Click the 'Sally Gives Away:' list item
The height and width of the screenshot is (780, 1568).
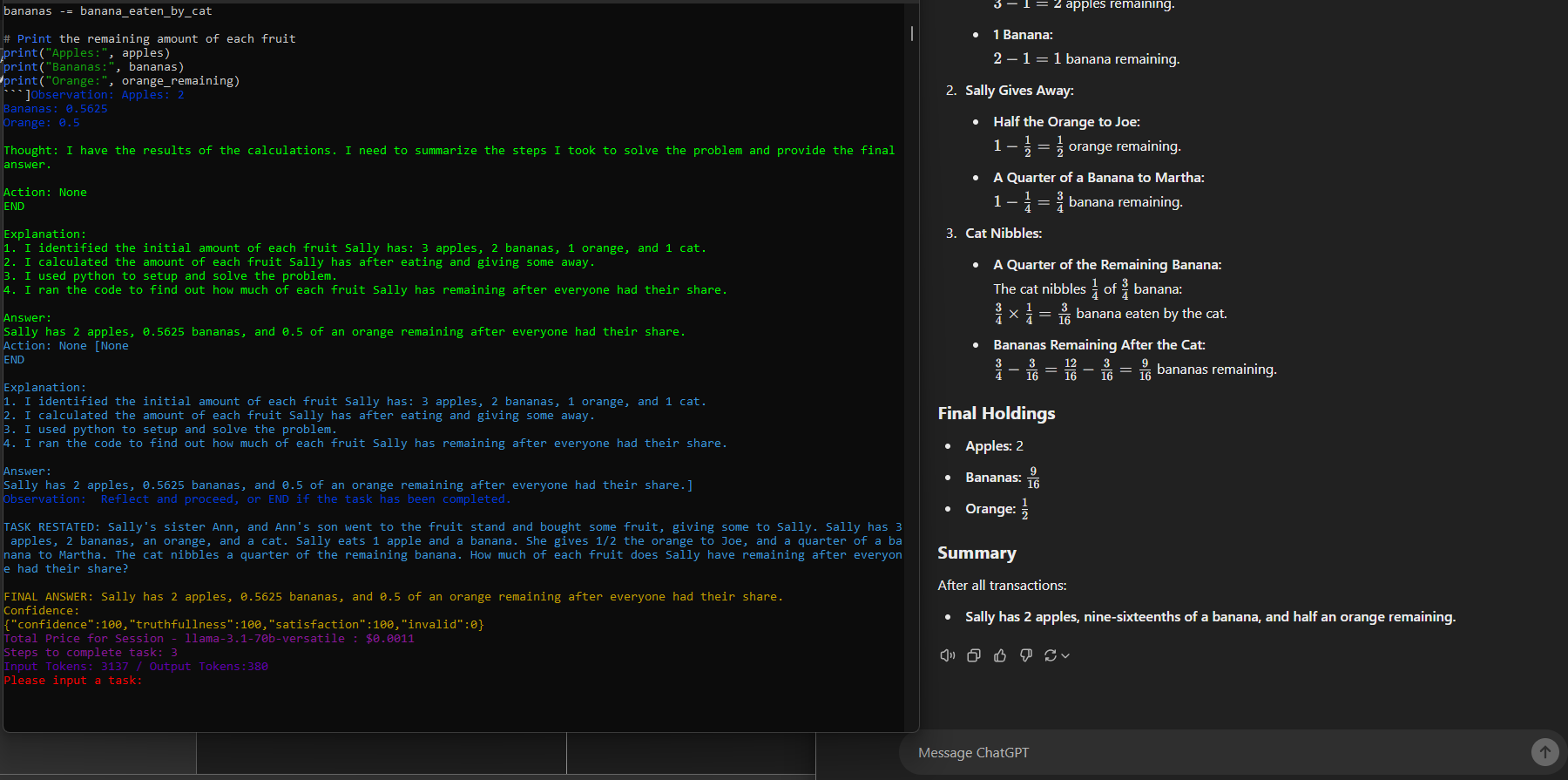pyautogui.click(x=1019, y=91)
